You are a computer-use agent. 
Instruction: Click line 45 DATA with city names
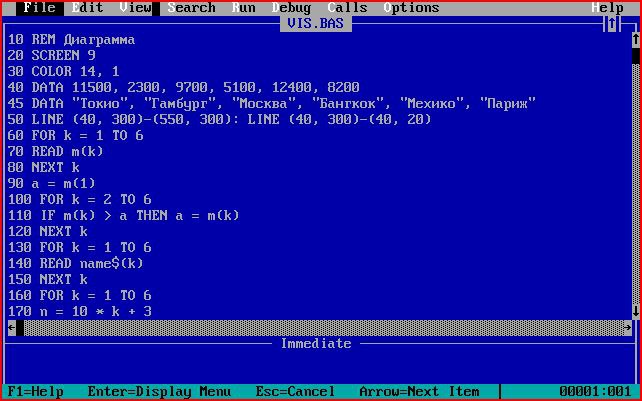tap(271, 103)
